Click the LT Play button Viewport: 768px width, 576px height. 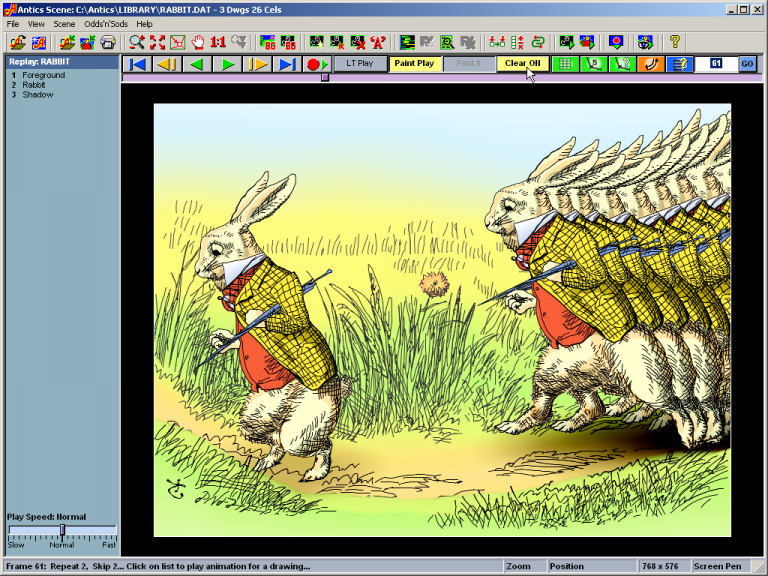[x=360, y=64]
